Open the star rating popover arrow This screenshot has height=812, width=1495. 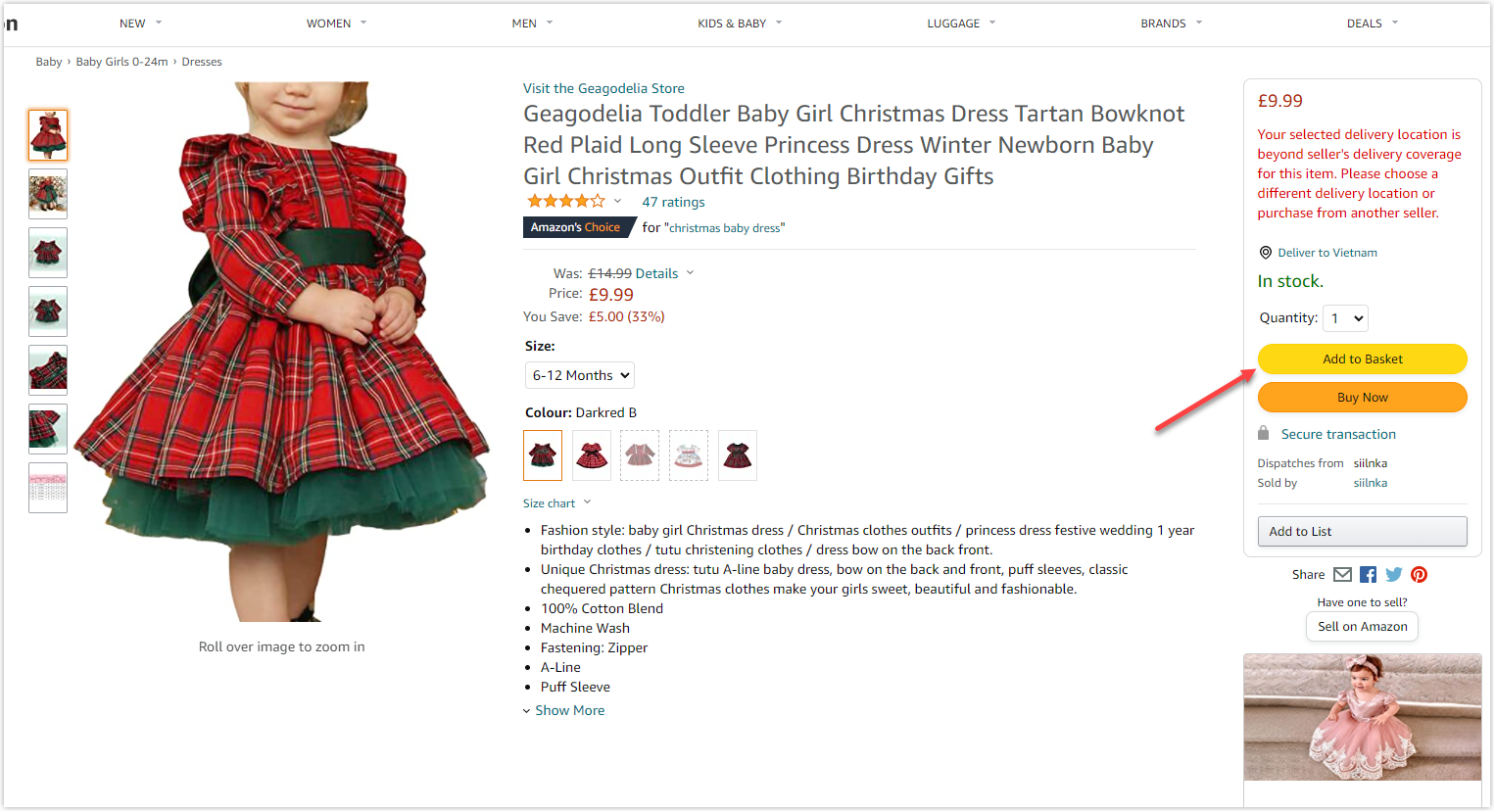(617, 202)
